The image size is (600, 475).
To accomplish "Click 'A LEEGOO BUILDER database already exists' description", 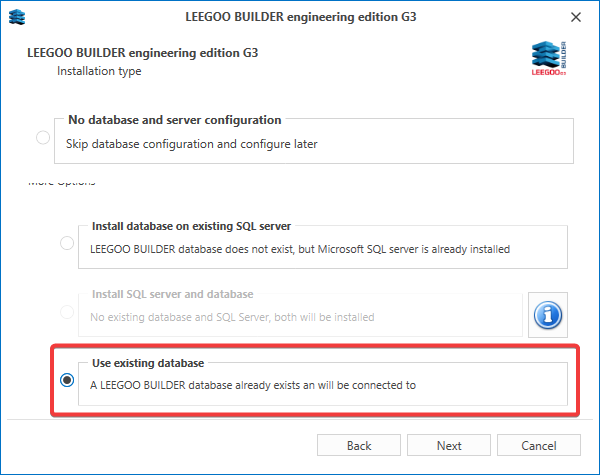I will (x=253, y=385).
